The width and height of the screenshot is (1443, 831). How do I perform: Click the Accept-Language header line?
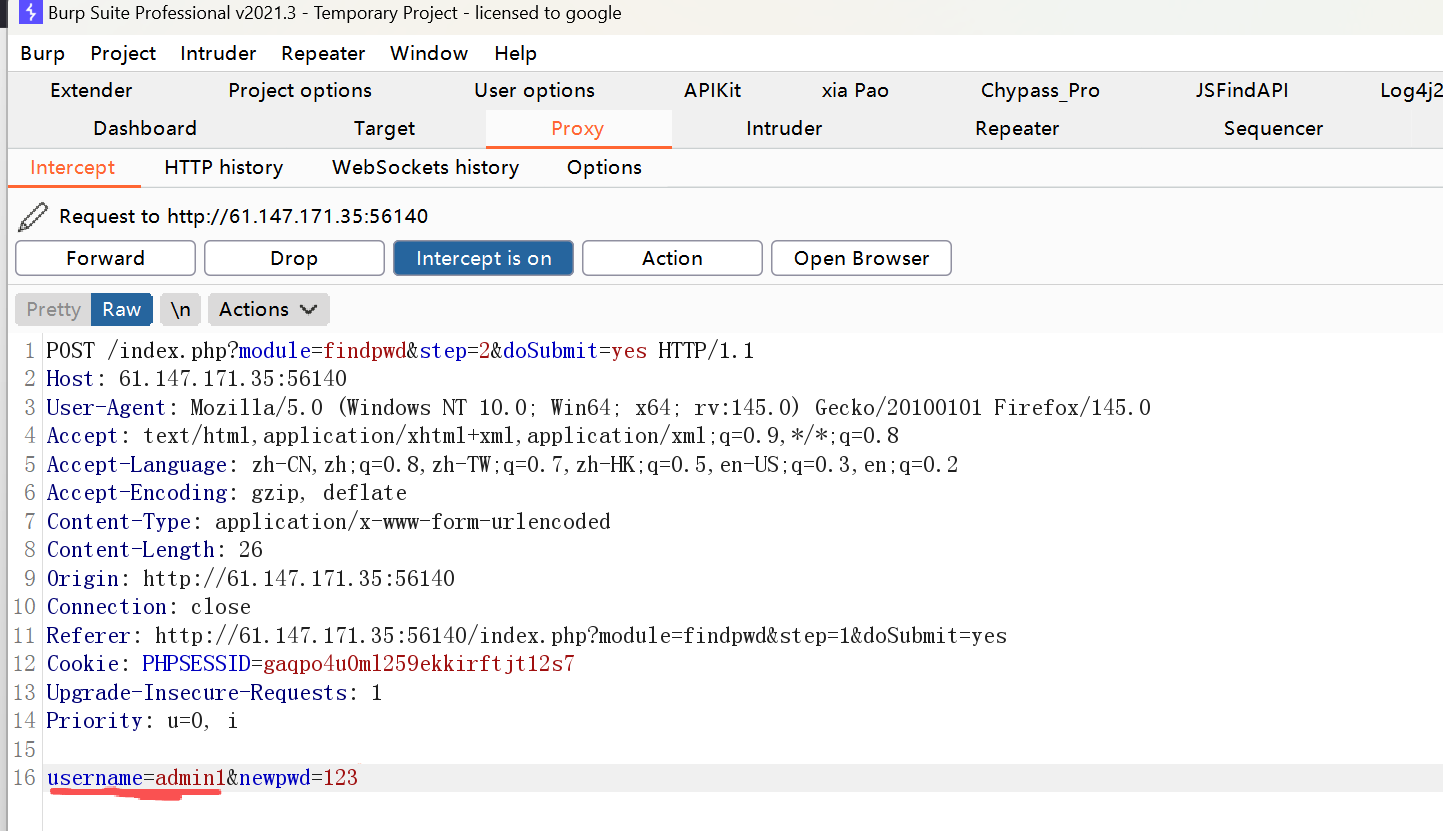502,465
